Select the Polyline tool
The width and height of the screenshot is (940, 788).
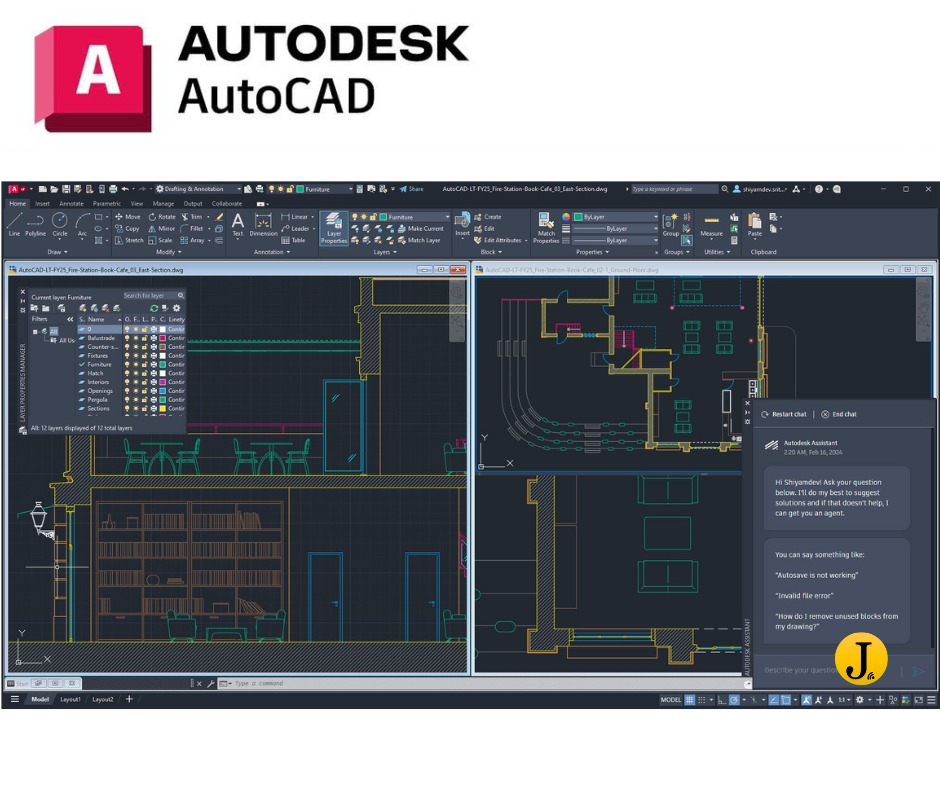point(35,224)
